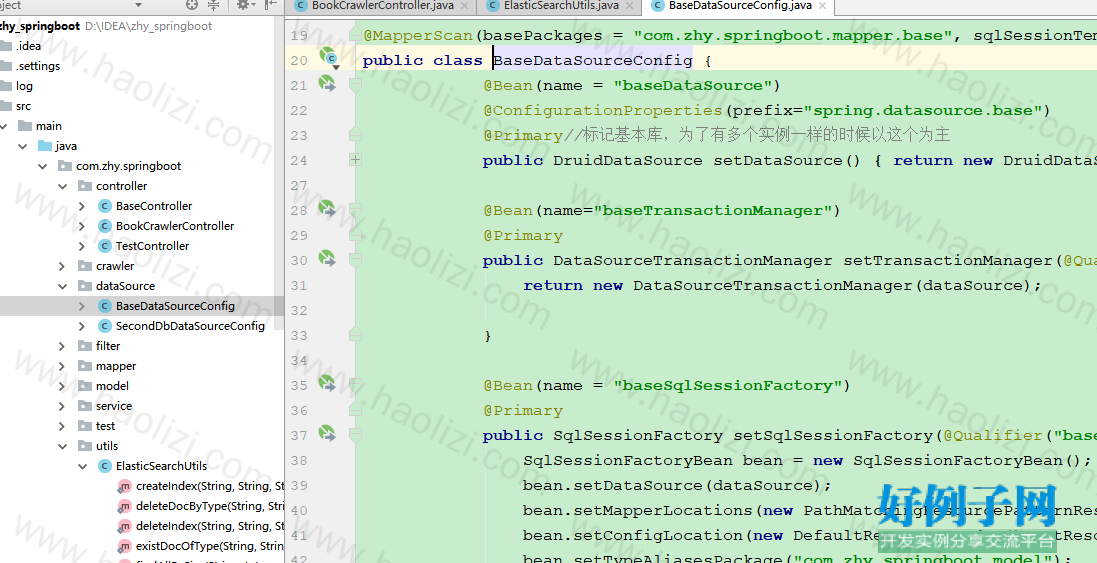
Task: Click the class icon of TestController
Action: (105, 245)
